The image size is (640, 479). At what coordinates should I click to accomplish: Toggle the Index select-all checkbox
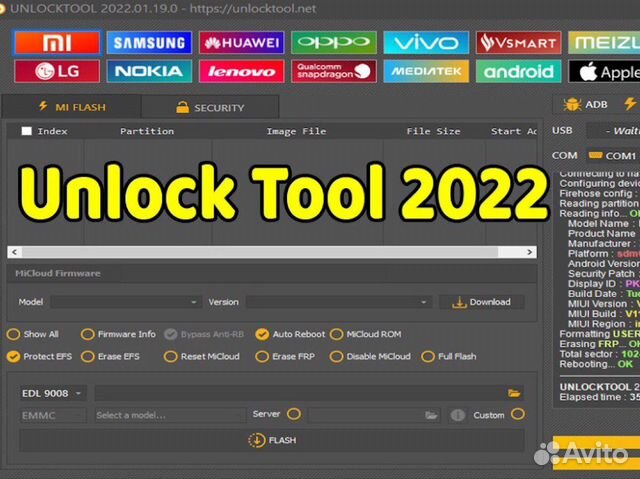27,131
